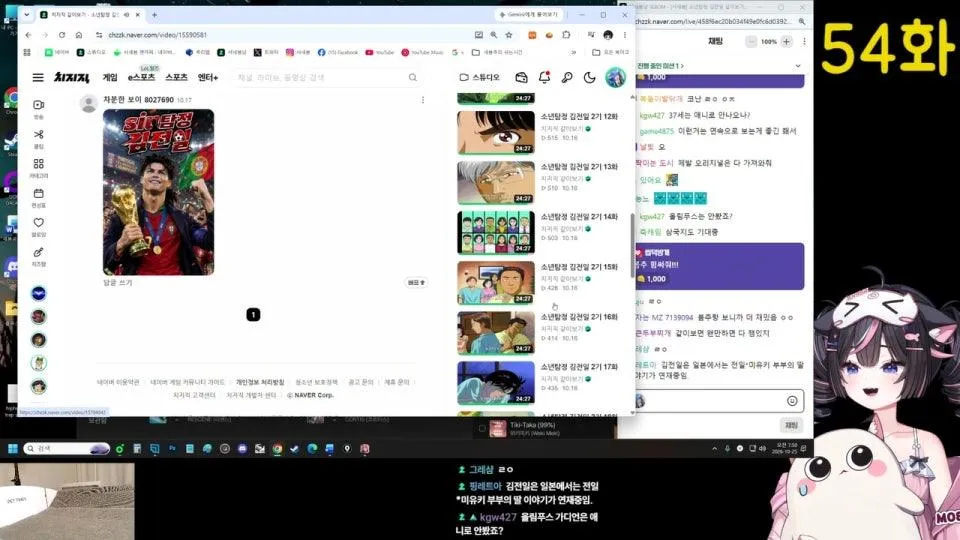Open video 소년탐정 김전일 2기 12화
The width and height of the screenshot is (960, 540).
point(579,116)
